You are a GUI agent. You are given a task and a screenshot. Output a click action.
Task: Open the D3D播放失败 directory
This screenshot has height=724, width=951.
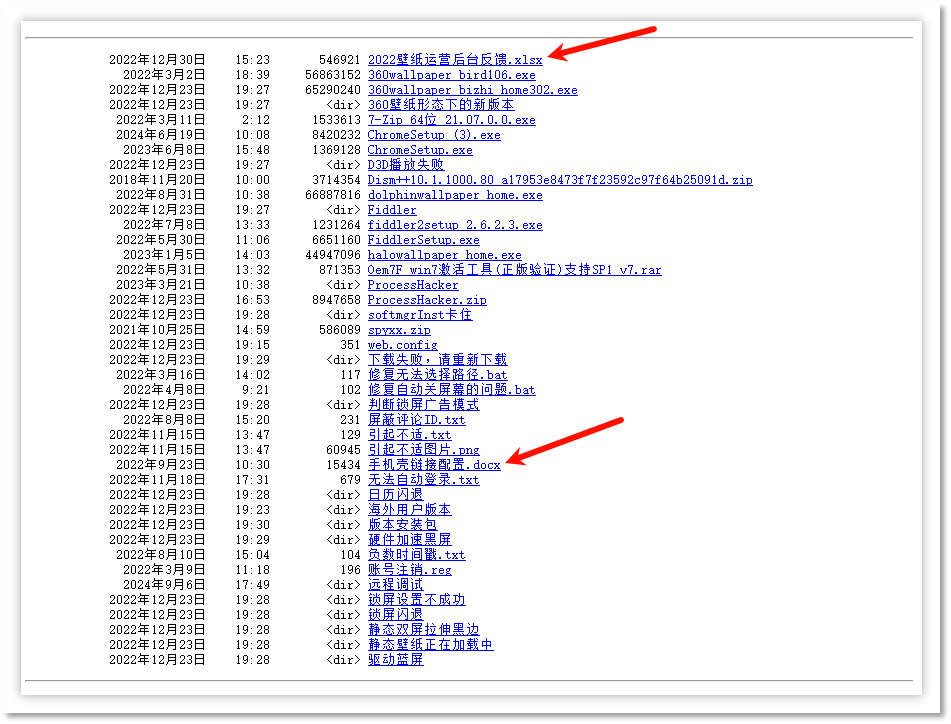(405, 165)
